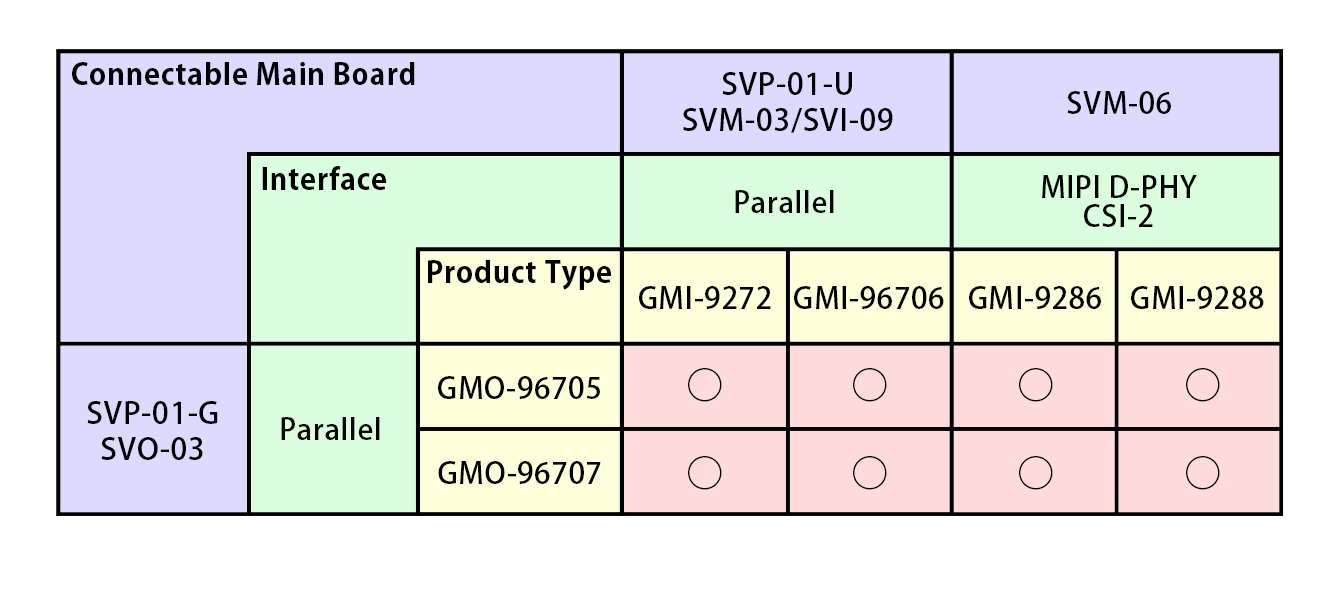The height and width of the screenshot is (600, 1340).
Task: Pick the circle for GMO-96707 and GMI-96706
Action: click(870, 472)
